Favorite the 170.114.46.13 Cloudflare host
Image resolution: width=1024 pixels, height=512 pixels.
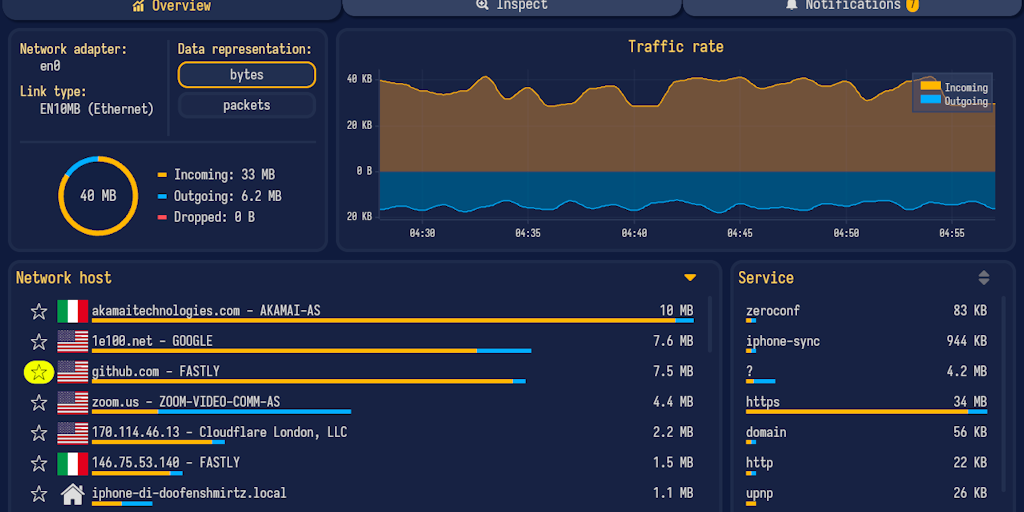39,433
